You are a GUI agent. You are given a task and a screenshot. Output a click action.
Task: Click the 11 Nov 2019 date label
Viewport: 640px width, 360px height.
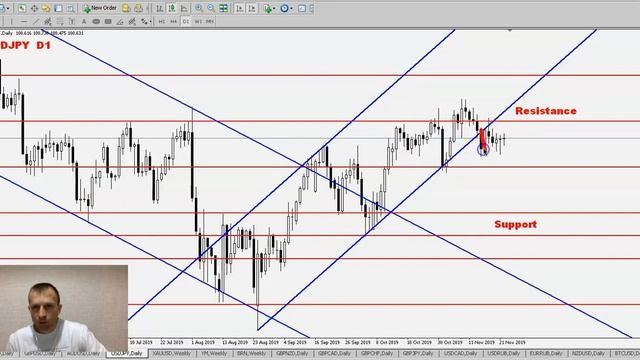[481, 342]
